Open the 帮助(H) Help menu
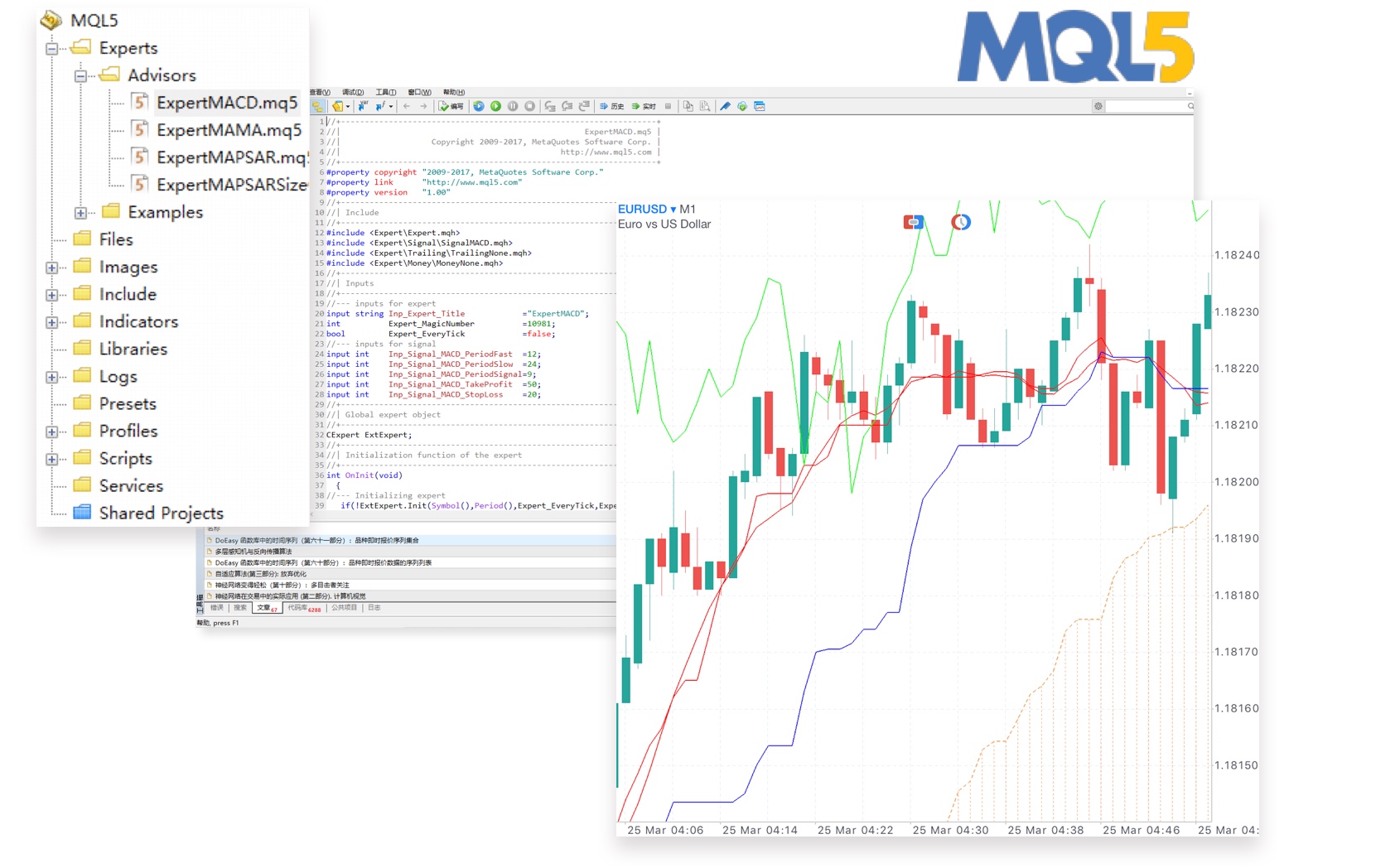Viewport: 1400px width, 868px height. click(454, 92)
